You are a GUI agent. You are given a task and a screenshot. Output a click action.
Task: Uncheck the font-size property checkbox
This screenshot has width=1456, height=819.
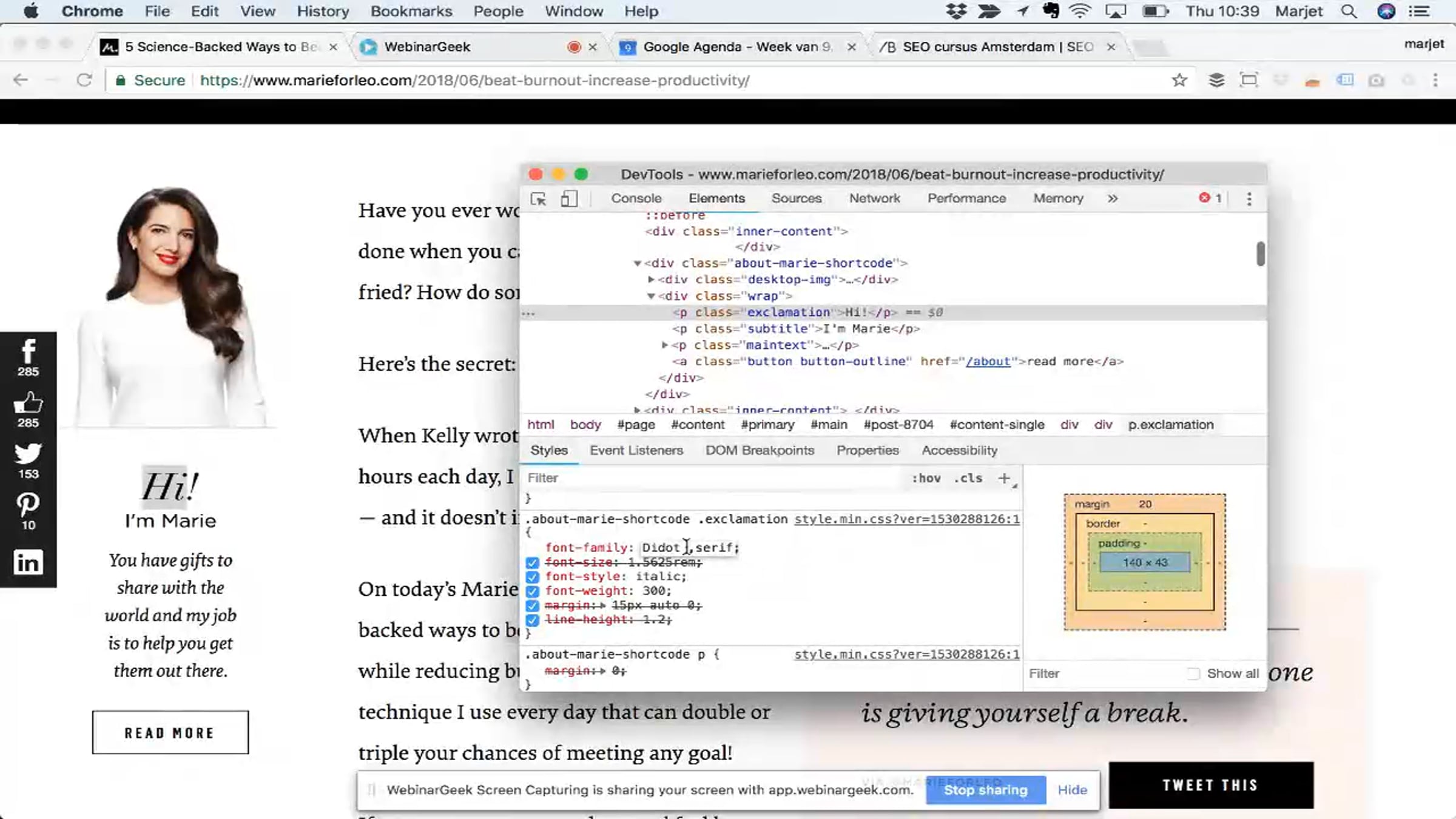(532, 563)
